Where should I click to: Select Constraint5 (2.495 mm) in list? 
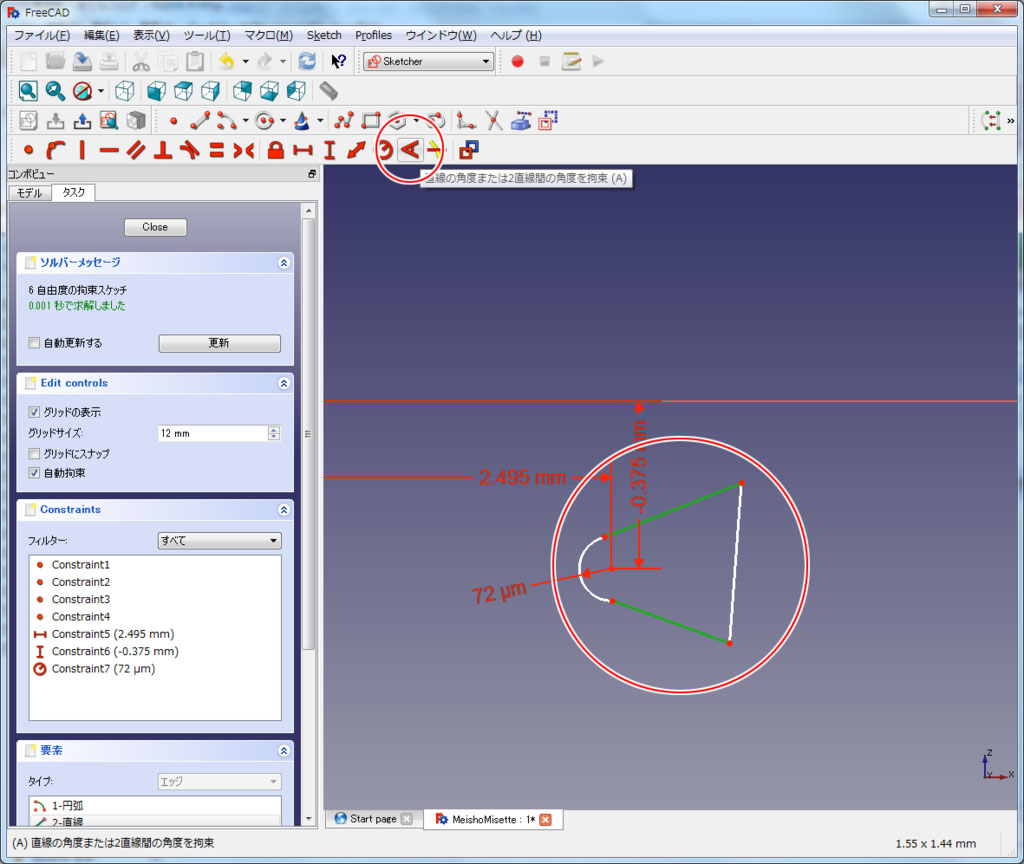155,633
